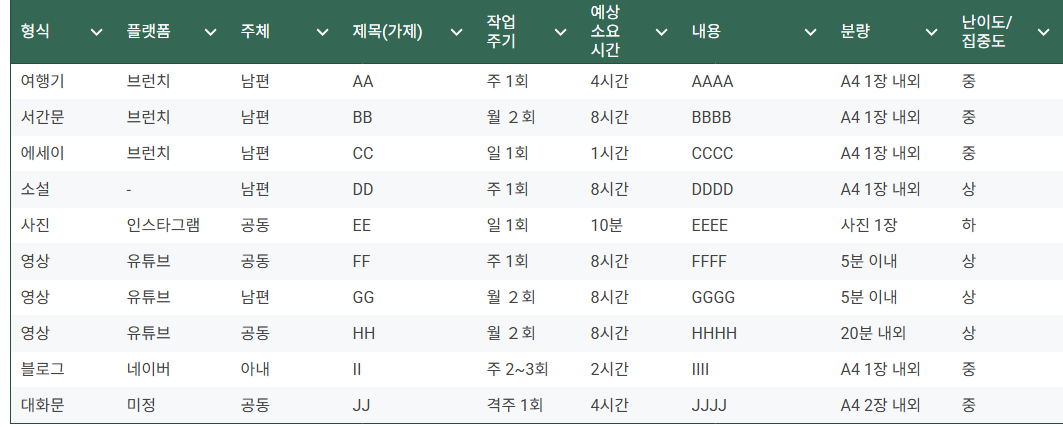Expand the 주체 column filter chevron
Viewport: 1063px width, 427px height.
point(323,32)
